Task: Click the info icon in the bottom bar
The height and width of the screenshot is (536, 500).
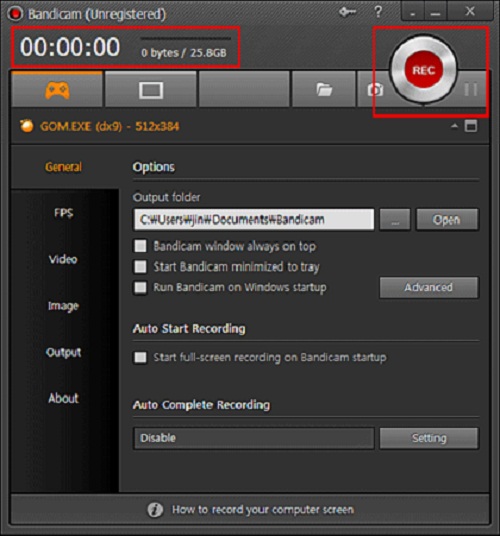Action: point(155,509)
